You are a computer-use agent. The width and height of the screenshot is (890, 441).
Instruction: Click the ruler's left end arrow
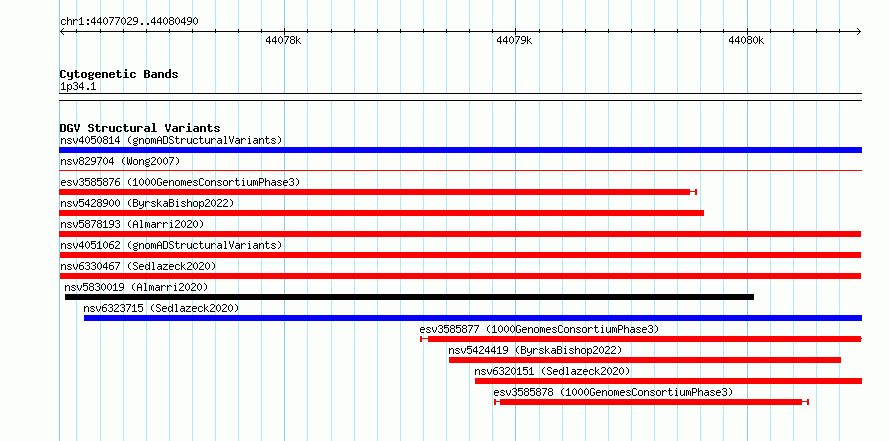(x=62, y=32)
